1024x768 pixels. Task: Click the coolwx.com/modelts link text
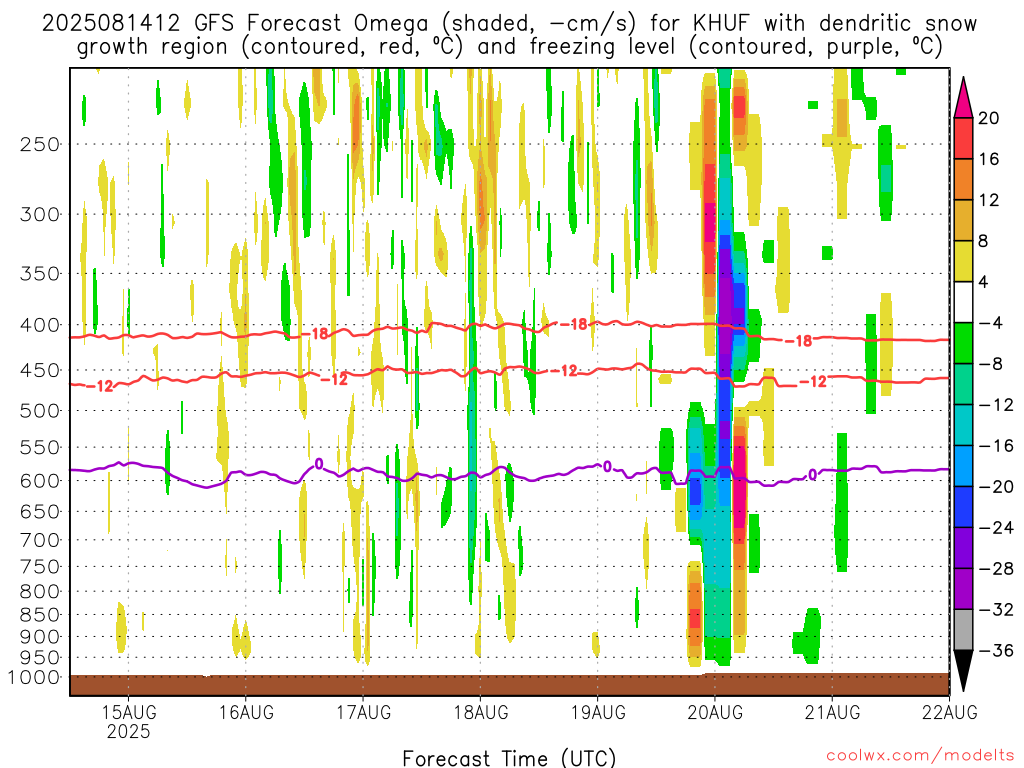click(x=920, y=756)
